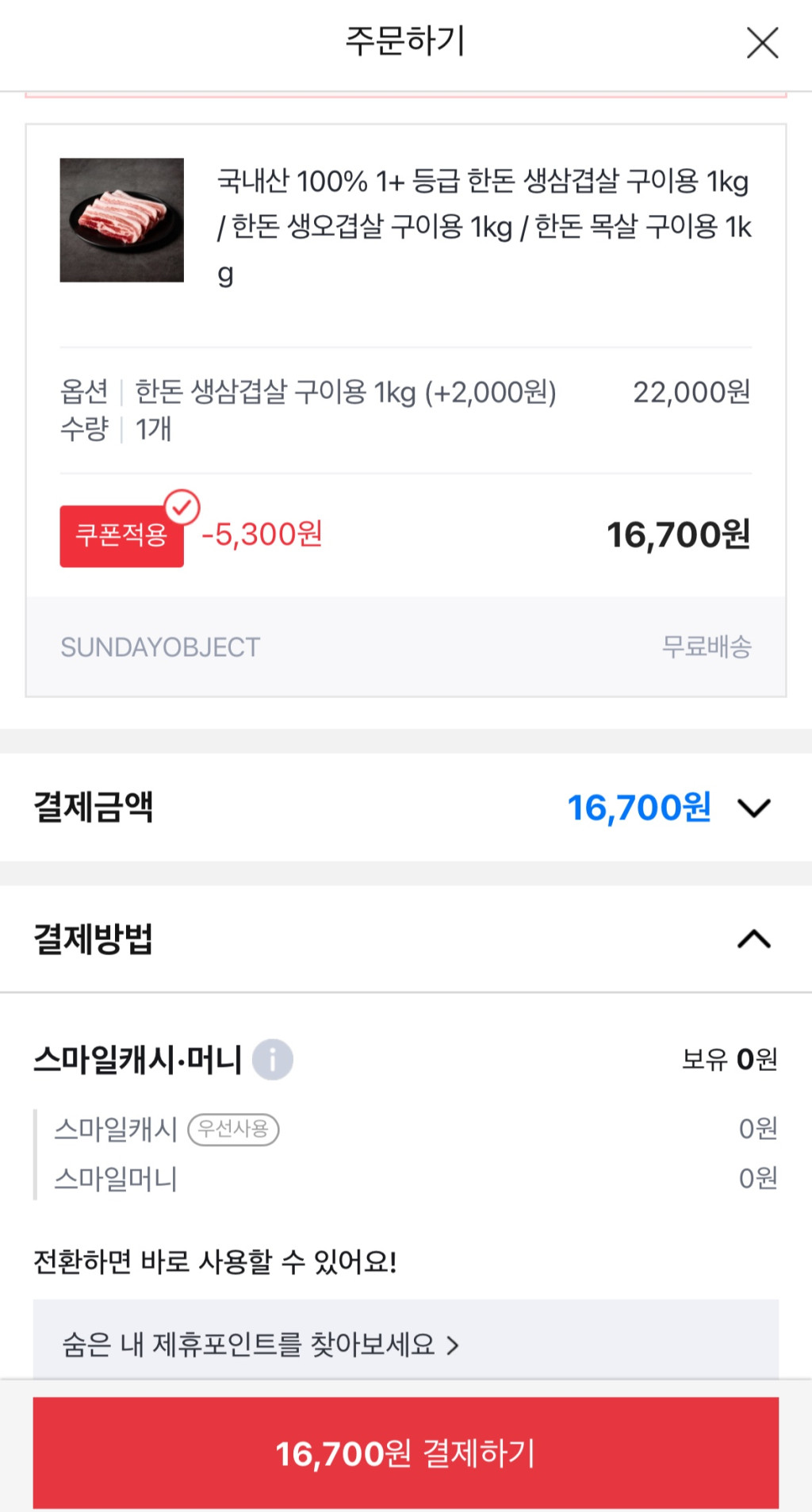Click the coupon checkmark badge icon
The width and height of the screenshot is (812, 1512).
[x=182, y=508]
